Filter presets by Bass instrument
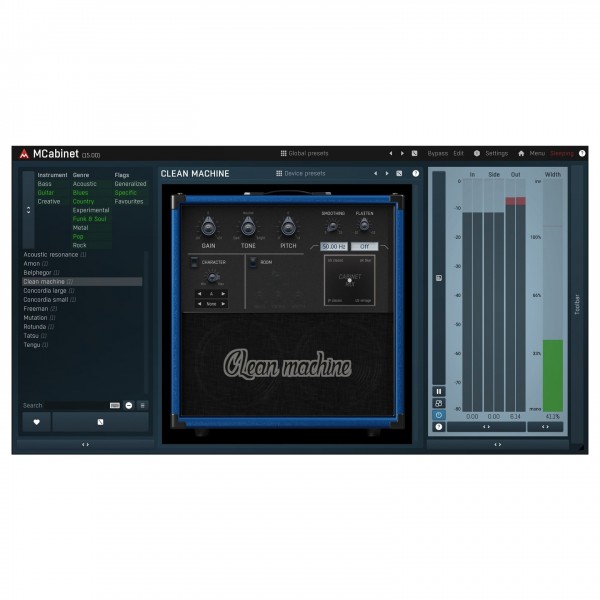Image resolution: width=600 pixels, height=600 pixels. tap(44, 184)
